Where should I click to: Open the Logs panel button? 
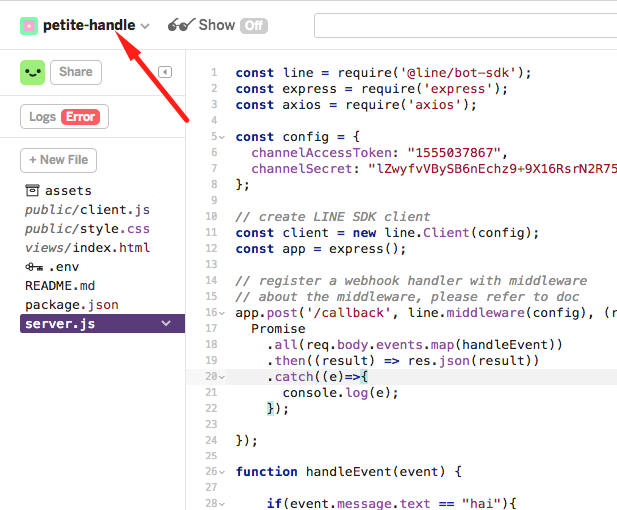[64, 116]
